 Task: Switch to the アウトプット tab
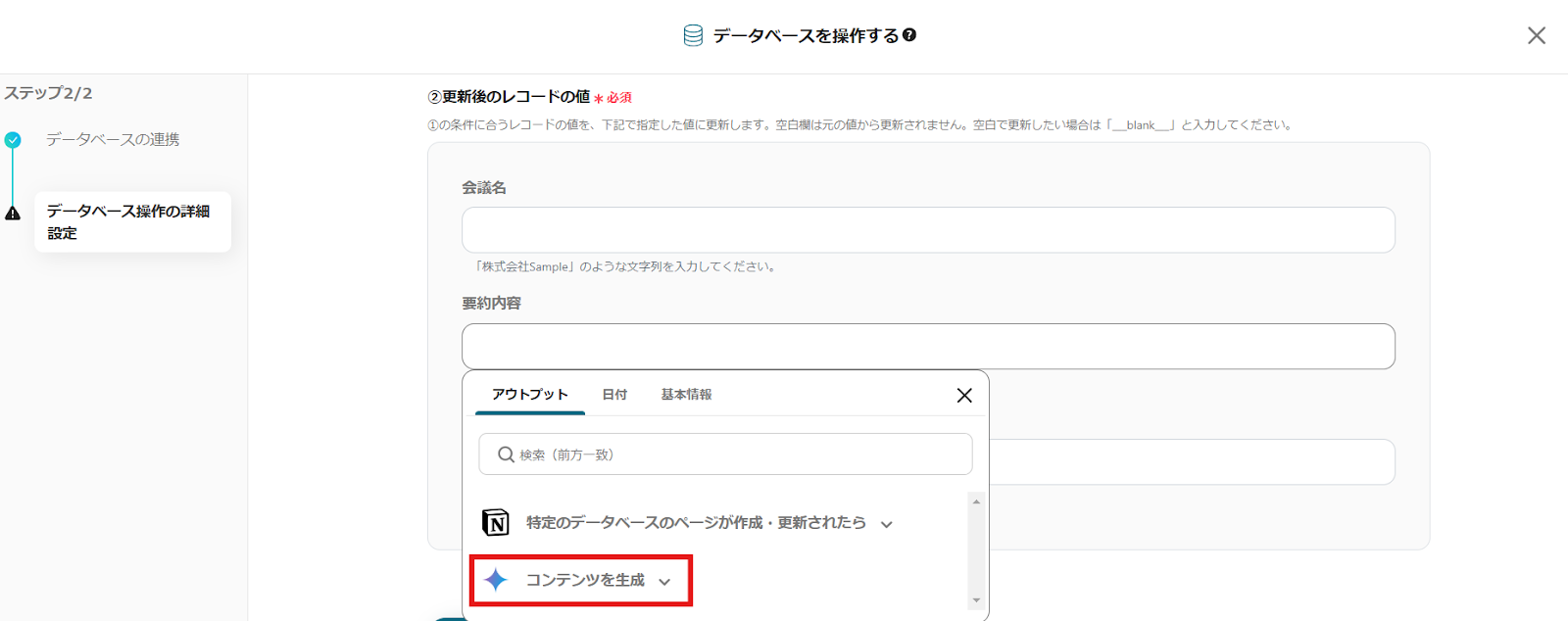530,395
